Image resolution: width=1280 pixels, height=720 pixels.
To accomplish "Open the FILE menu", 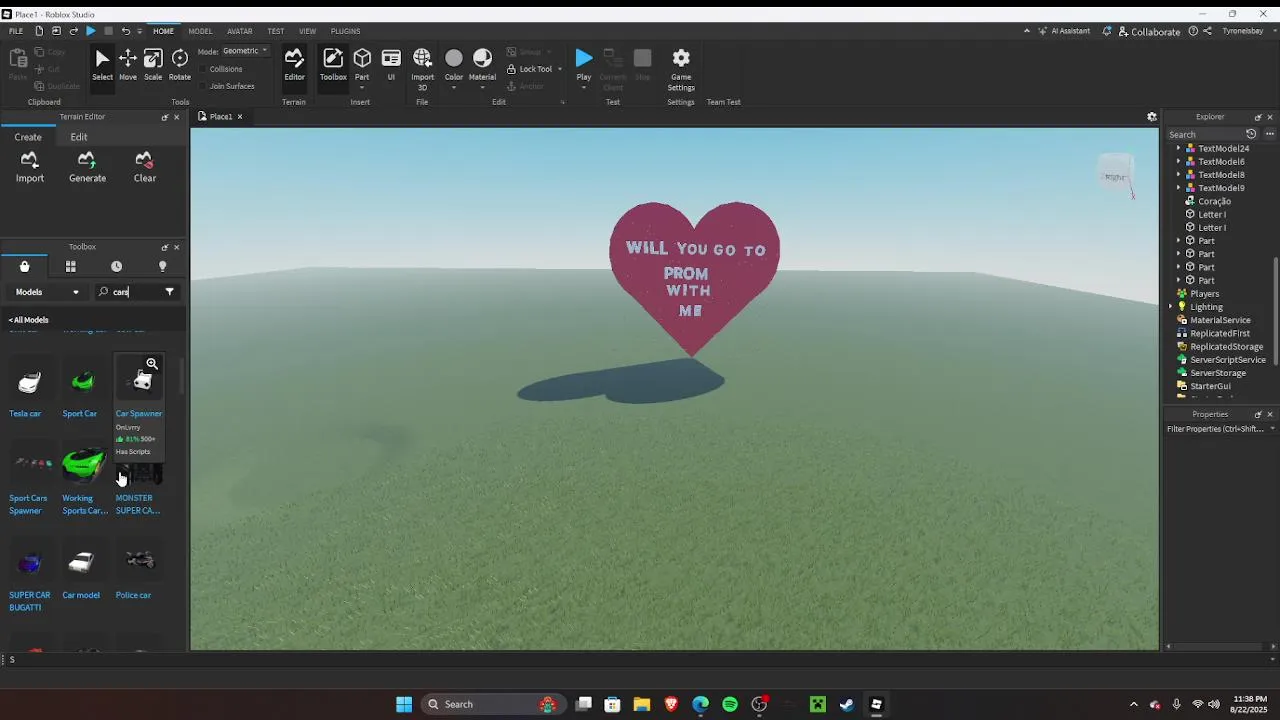I will pos(16,31).
